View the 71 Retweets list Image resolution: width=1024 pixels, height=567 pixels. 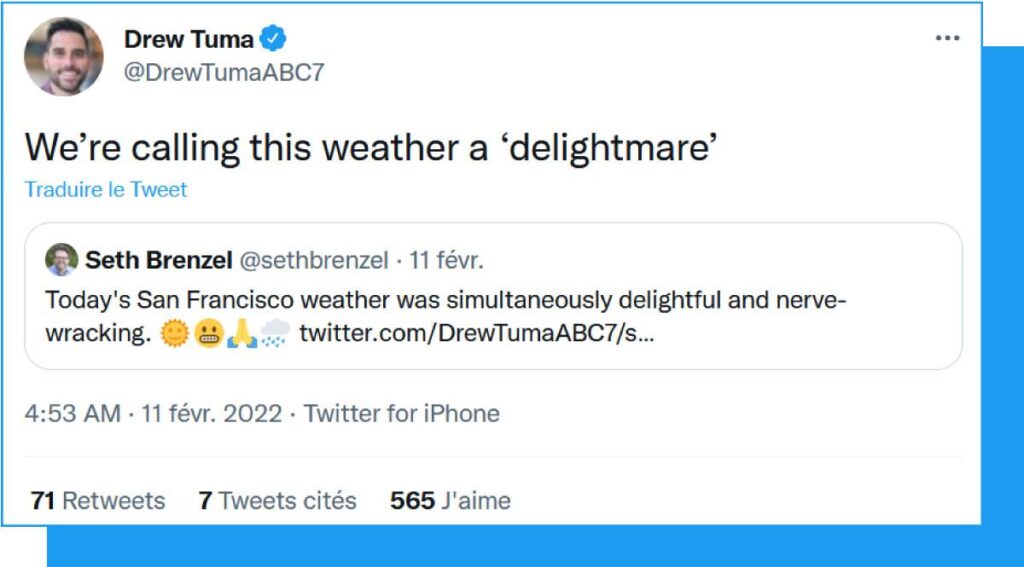[x=98, y=500]
